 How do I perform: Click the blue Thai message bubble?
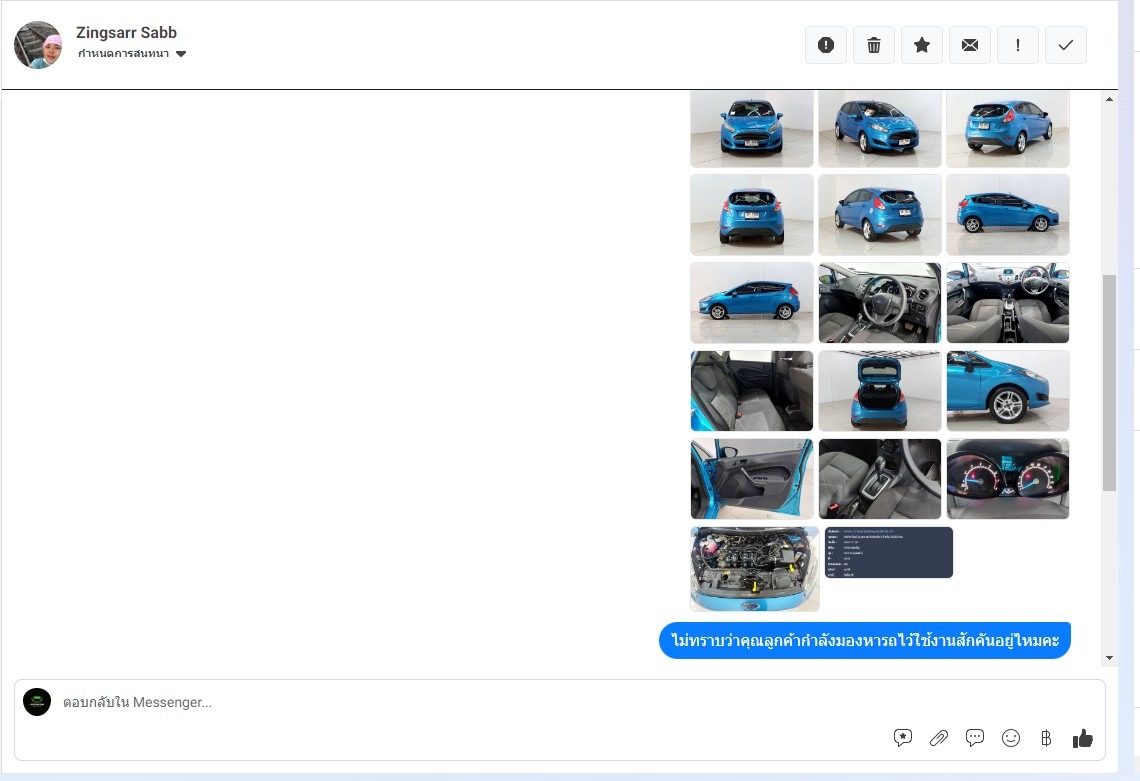point(865,640)
